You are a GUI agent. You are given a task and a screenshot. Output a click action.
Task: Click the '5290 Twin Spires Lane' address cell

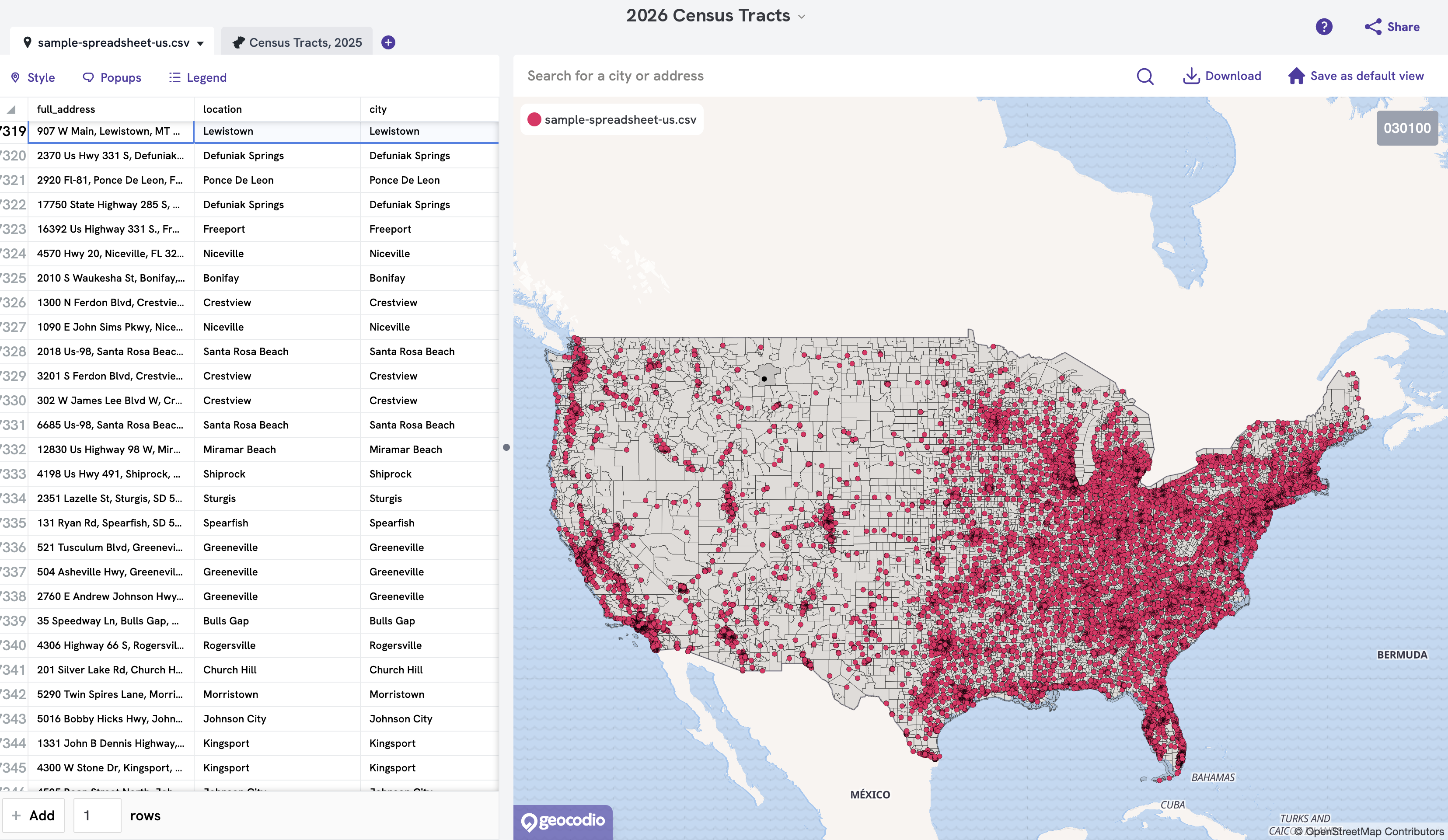[112, 694]
